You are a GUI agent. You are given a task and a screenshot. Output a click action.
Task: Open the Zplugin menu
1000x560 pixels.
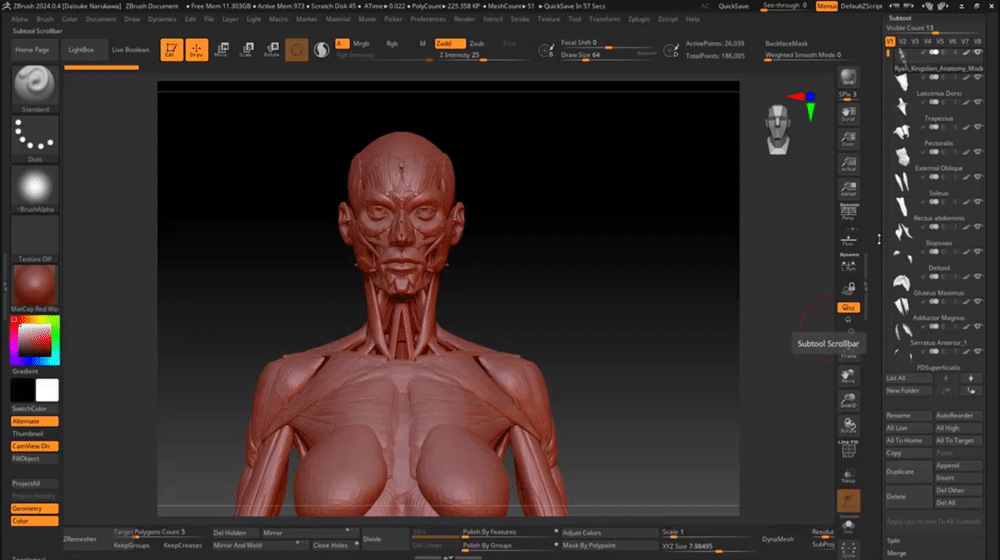pos(638,19)
